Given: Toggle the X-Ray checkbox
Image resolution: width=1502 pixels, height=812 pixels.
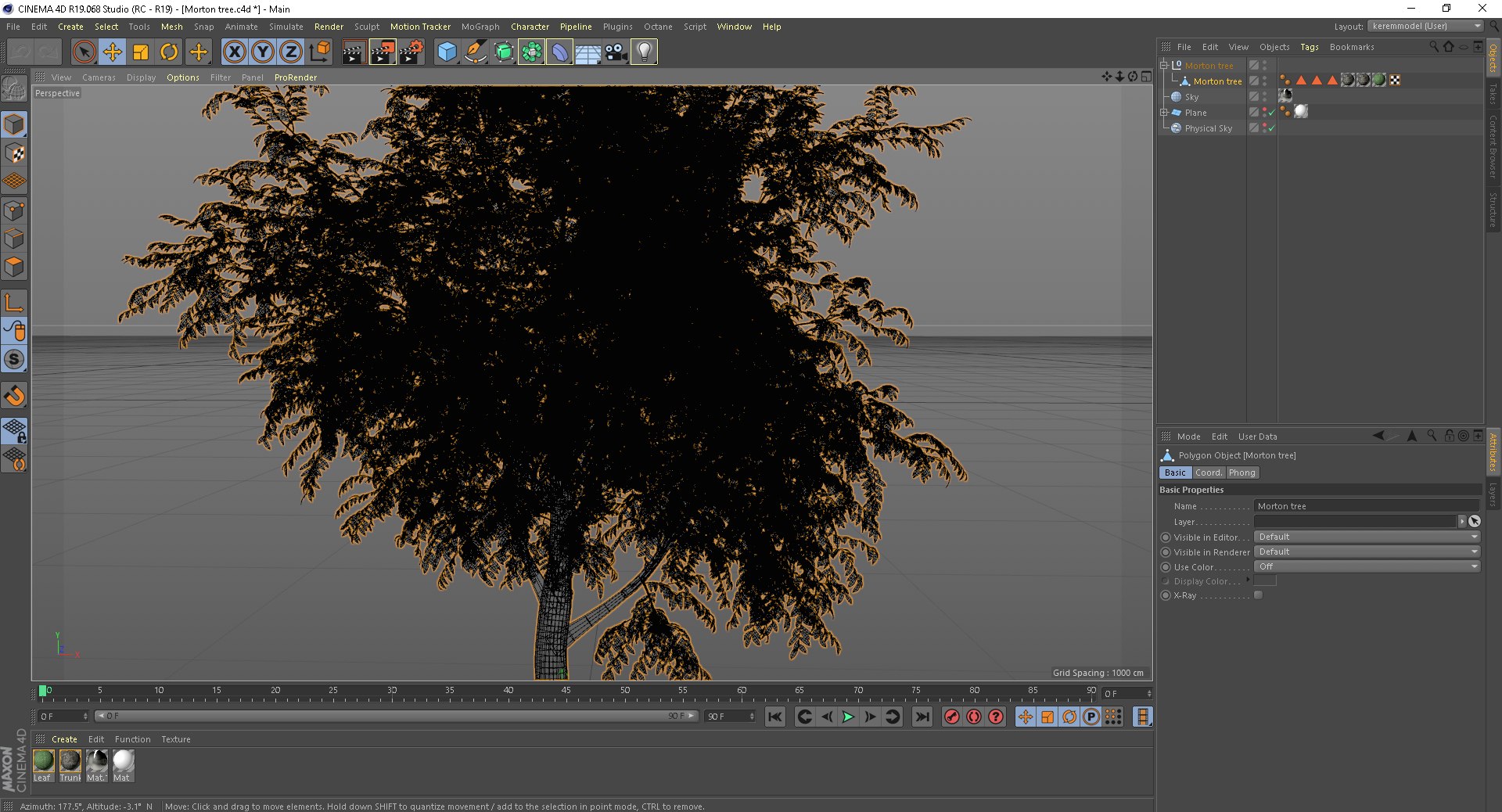Looking at the screenshot, I should coord(1259,595).
